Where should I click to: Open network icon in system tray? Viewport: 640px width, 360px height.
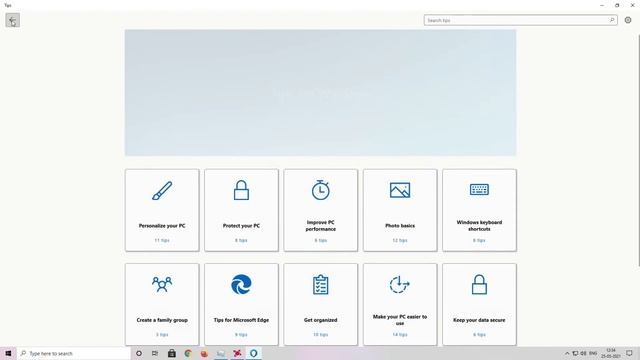(x=575, y=353)
